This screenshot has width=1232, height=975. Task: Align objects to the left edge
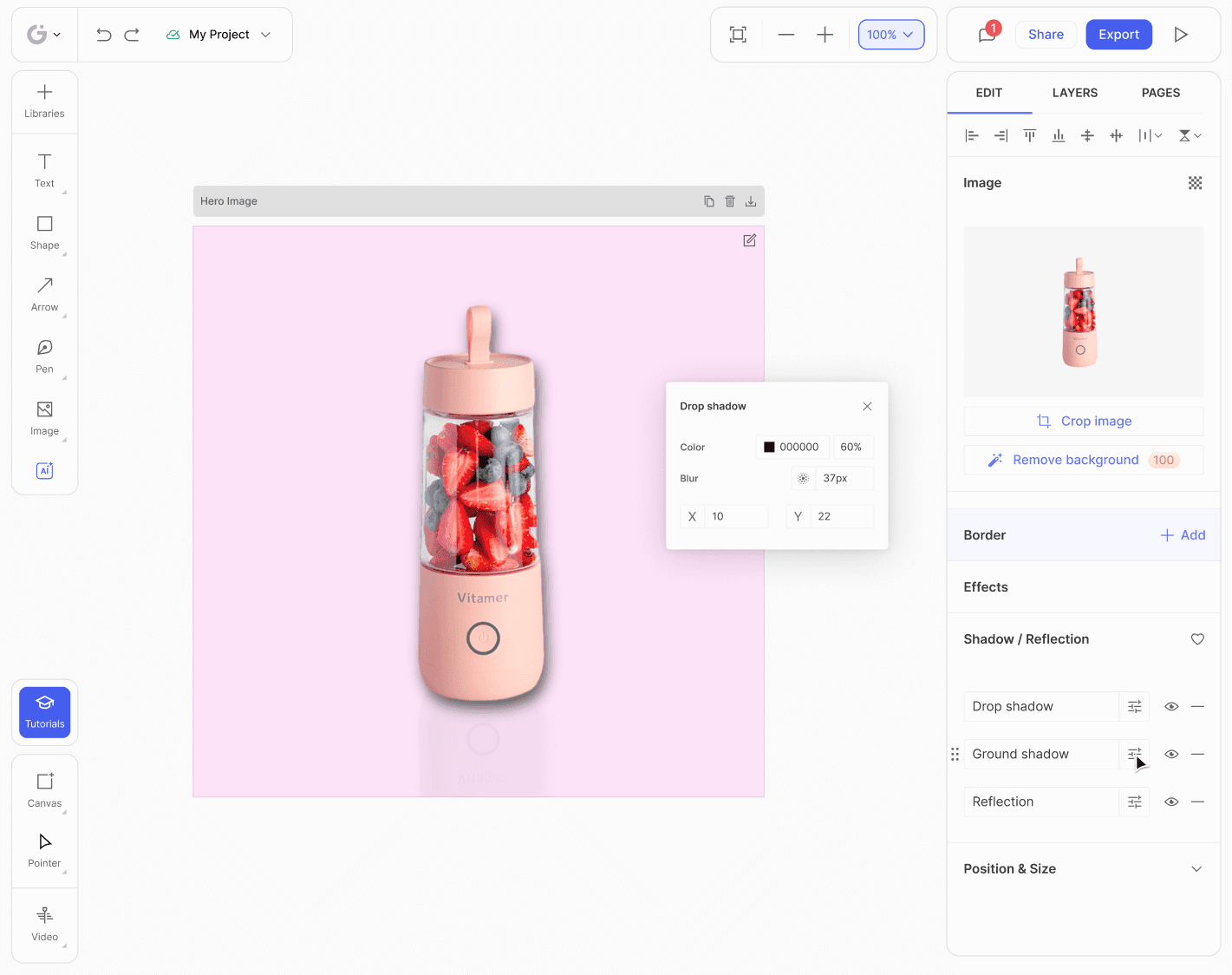[972, 135]
